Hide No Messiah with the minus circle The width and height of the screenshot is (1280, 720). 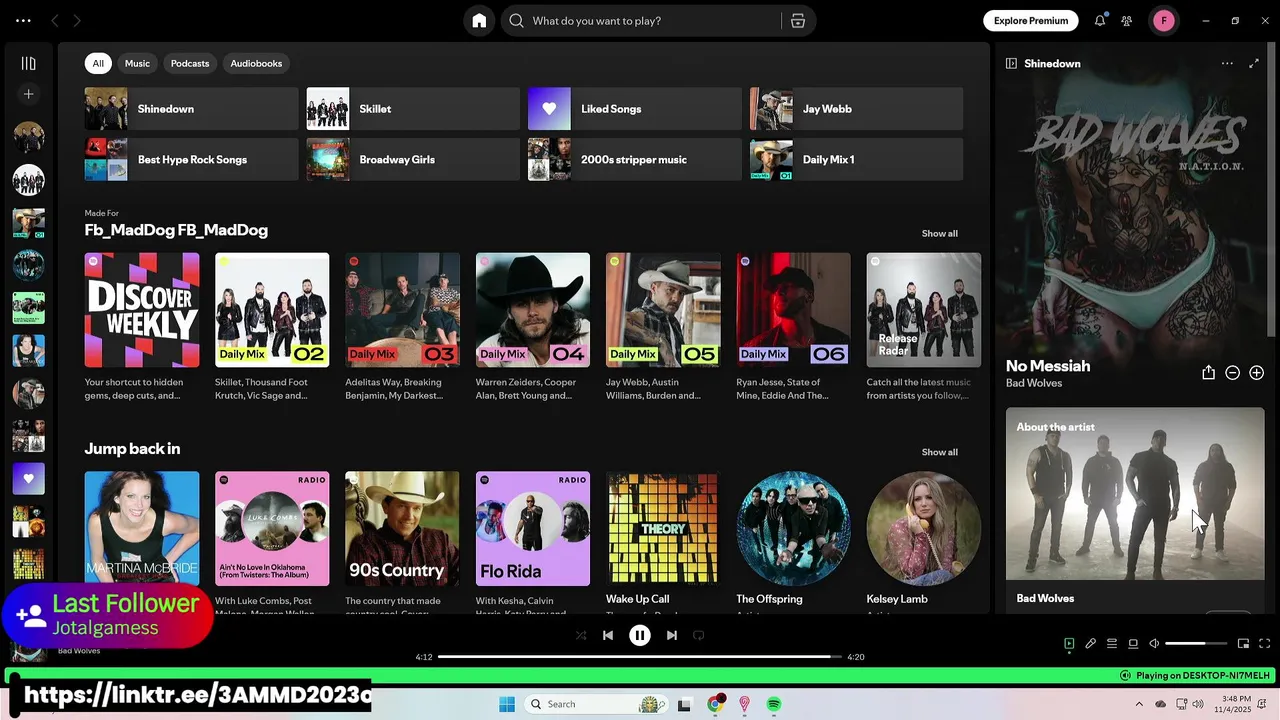pyautogui.click(x=1232, y=372)
